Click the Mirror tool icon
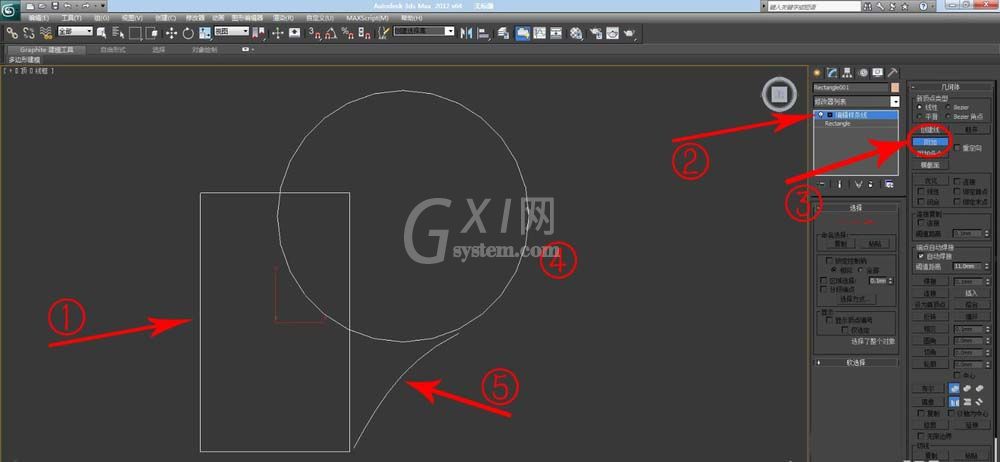Viewport: 1000px width, 462px height. (x=466, y=33)
